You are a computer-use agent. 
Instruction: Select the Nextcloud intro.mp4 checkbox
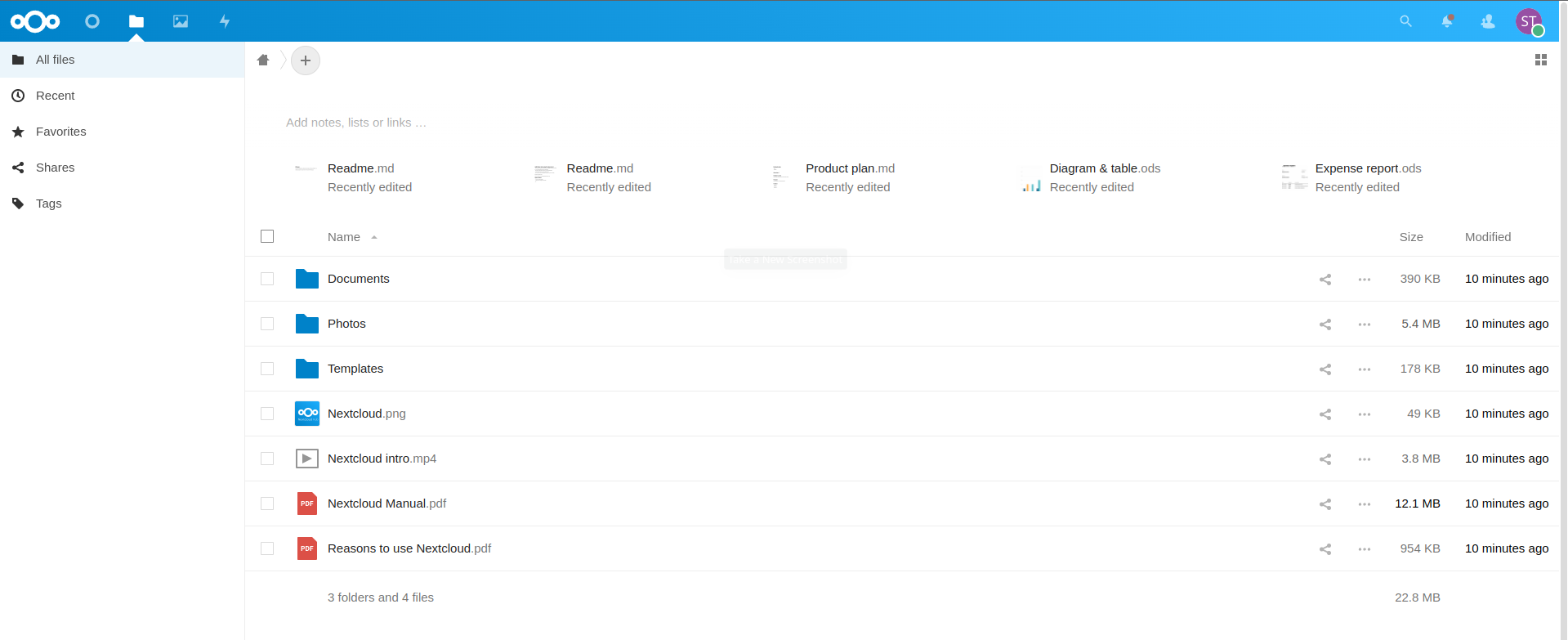(267, 459)
